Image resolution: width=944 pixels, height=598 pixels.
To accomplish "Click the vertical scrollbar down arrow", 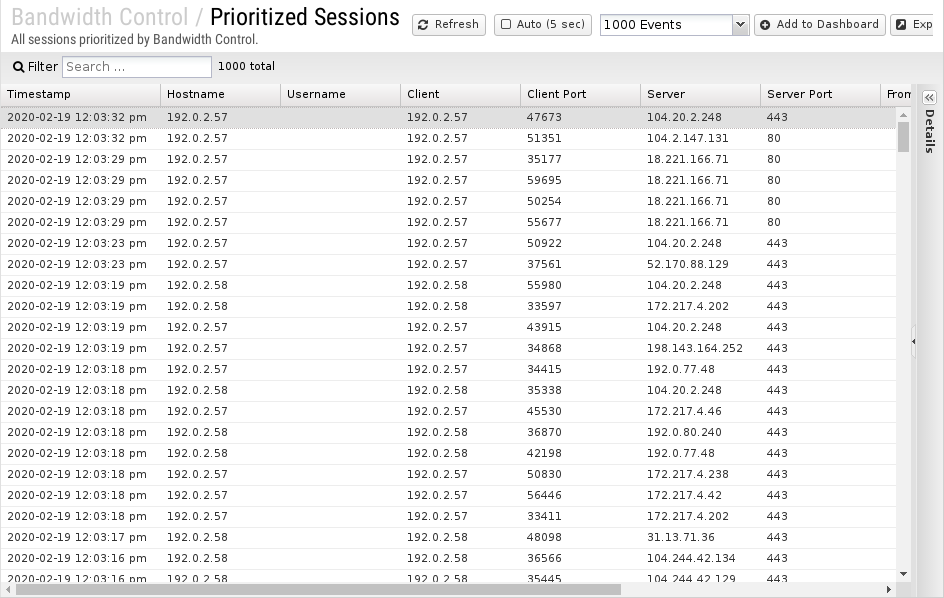I will pyautogui.click(x=903, y=574).
